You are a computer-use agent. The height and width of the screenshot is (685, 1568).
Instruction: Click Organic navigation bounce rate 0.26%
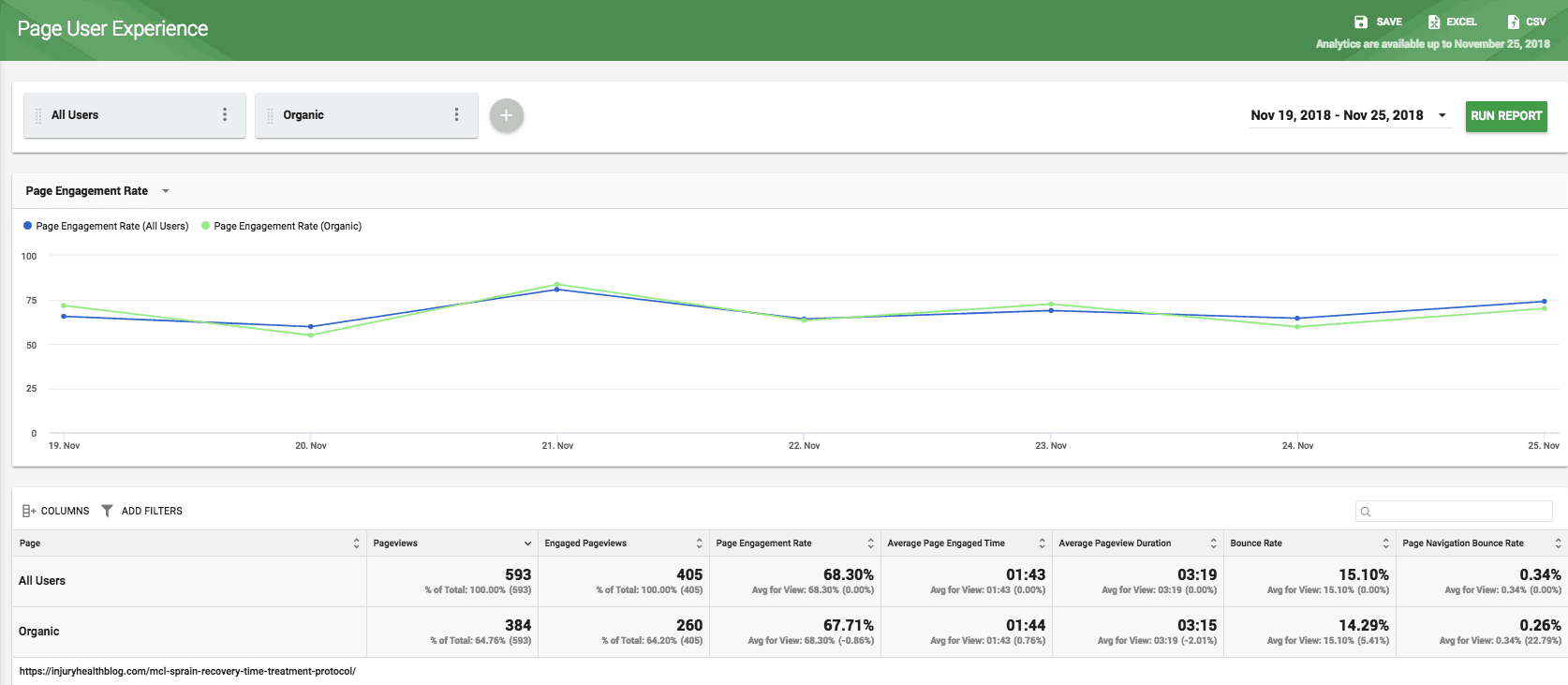click(x=1541, y=625)
